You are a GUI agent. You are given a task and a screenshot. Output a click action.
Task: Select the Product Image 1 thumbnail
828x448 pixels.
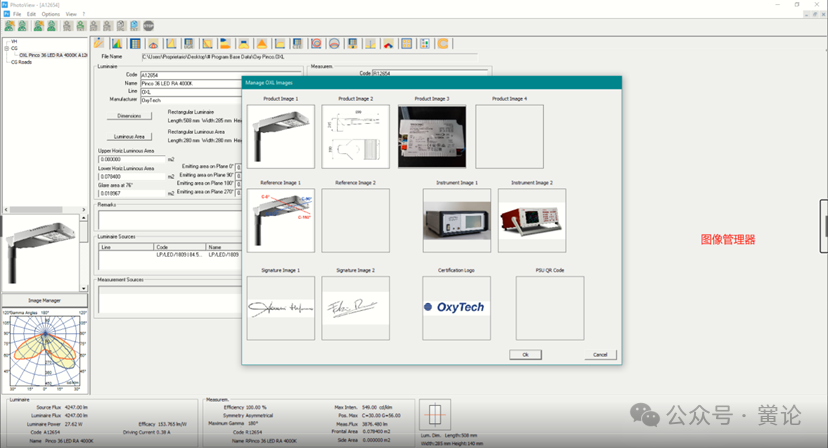coord(281,136)
